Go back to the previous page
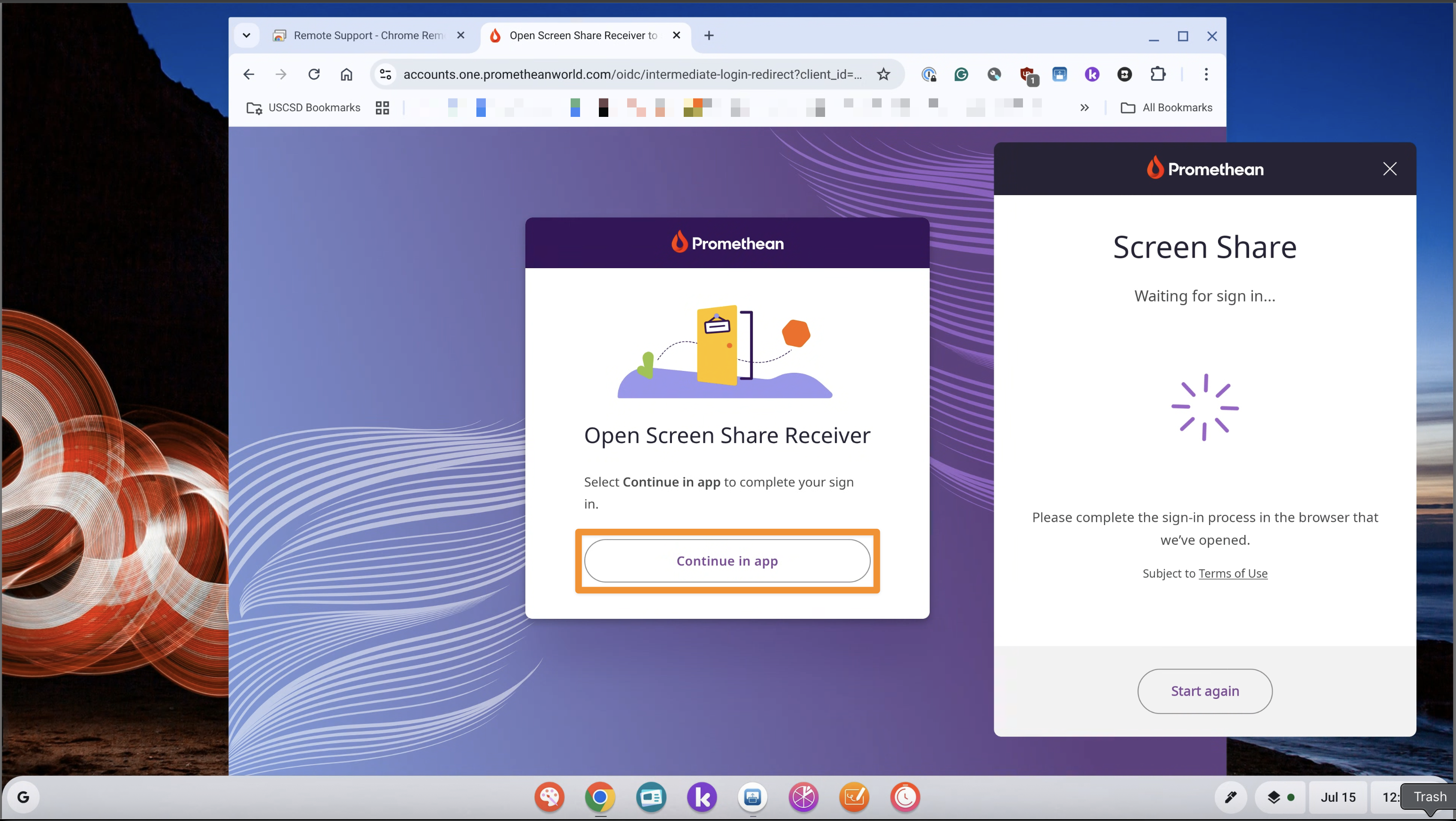This screenshot has height=821, width=1456. (249, 74)
